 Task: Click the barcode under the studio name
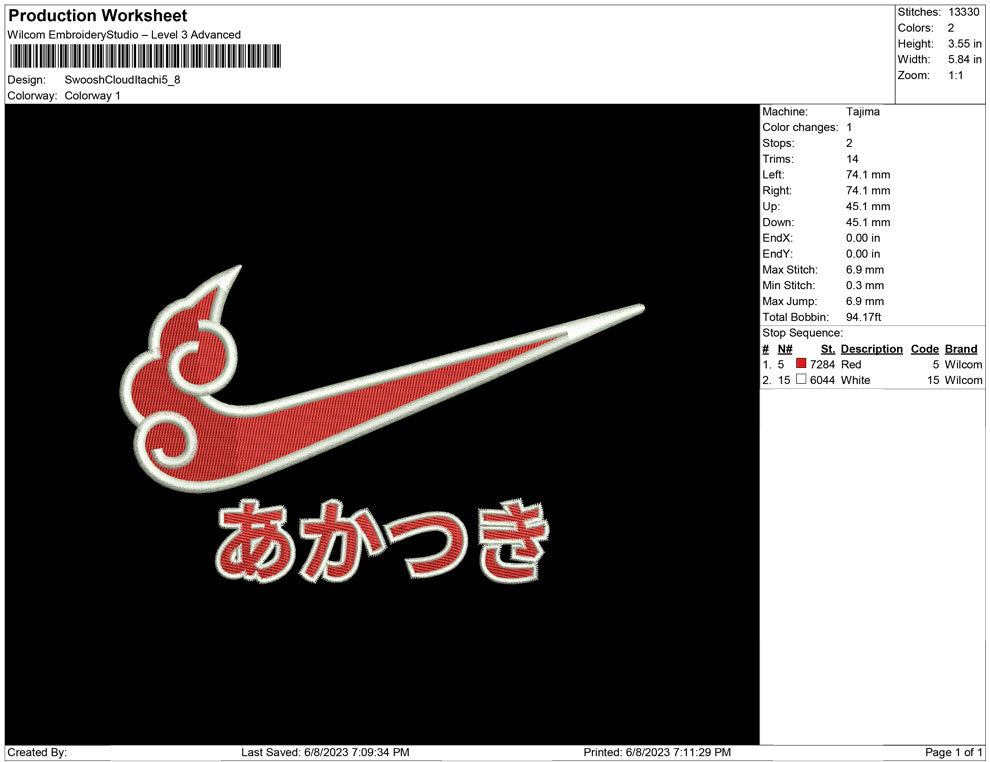point(145,57)
